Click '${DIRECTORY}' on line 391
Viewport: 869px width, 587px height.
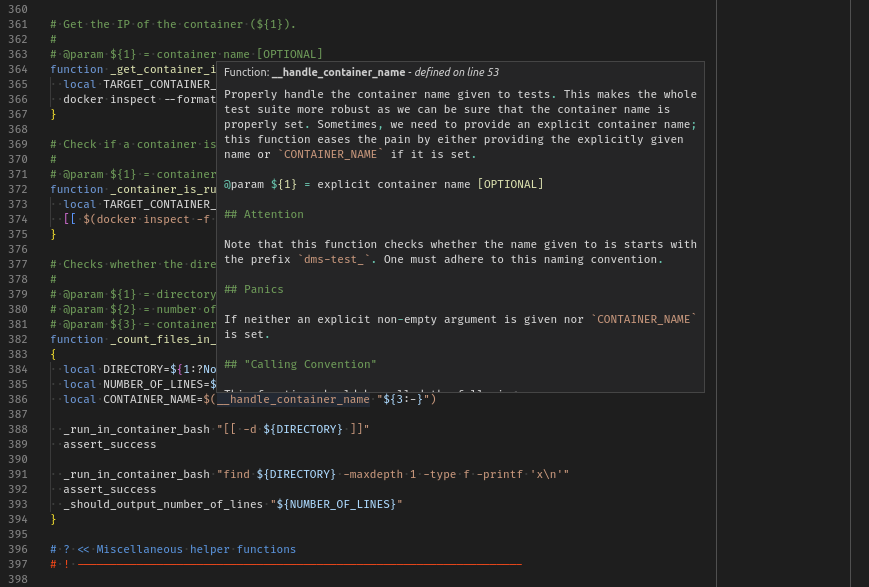coord(296,474)
